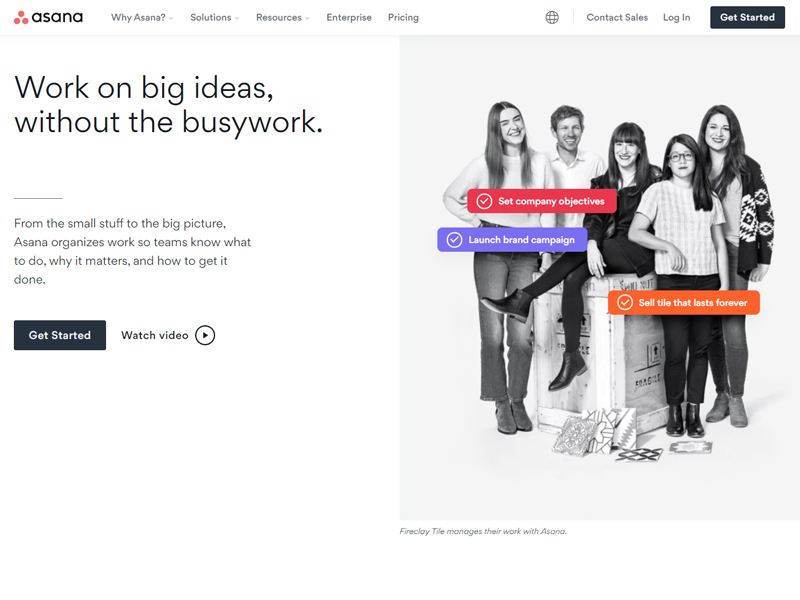The width and height of the screenshot is (800, 600).
Task: Expand the Why Asana? menu
Action: tap(142, 17)
